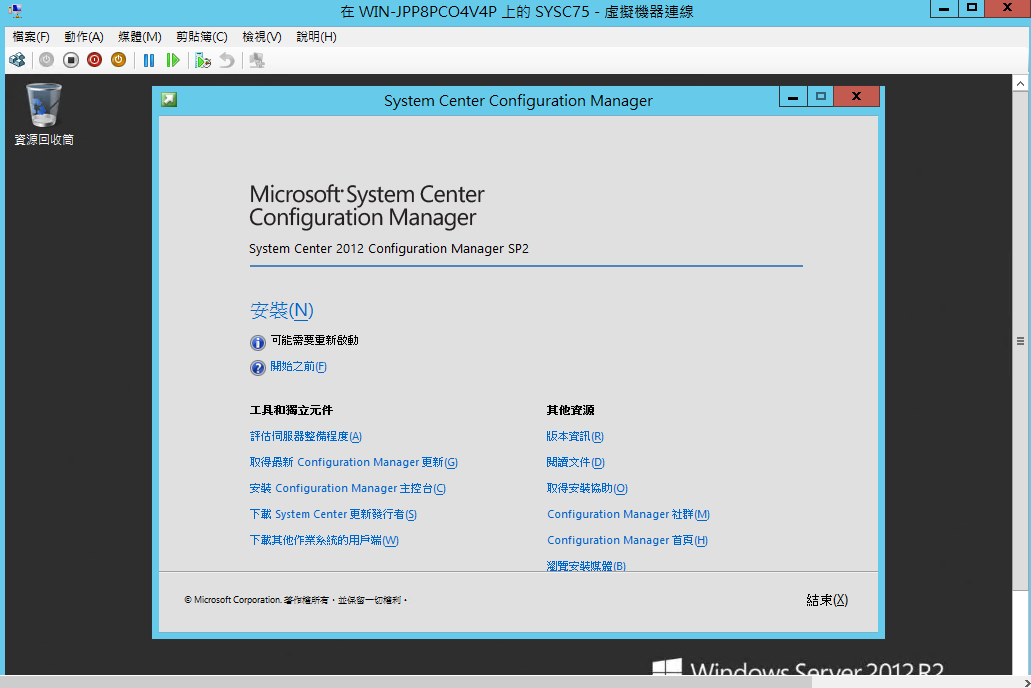Screen dimensions: 1031x688
Task: Save the virtual machine state (orange icon)
Action: coord(118,61)
